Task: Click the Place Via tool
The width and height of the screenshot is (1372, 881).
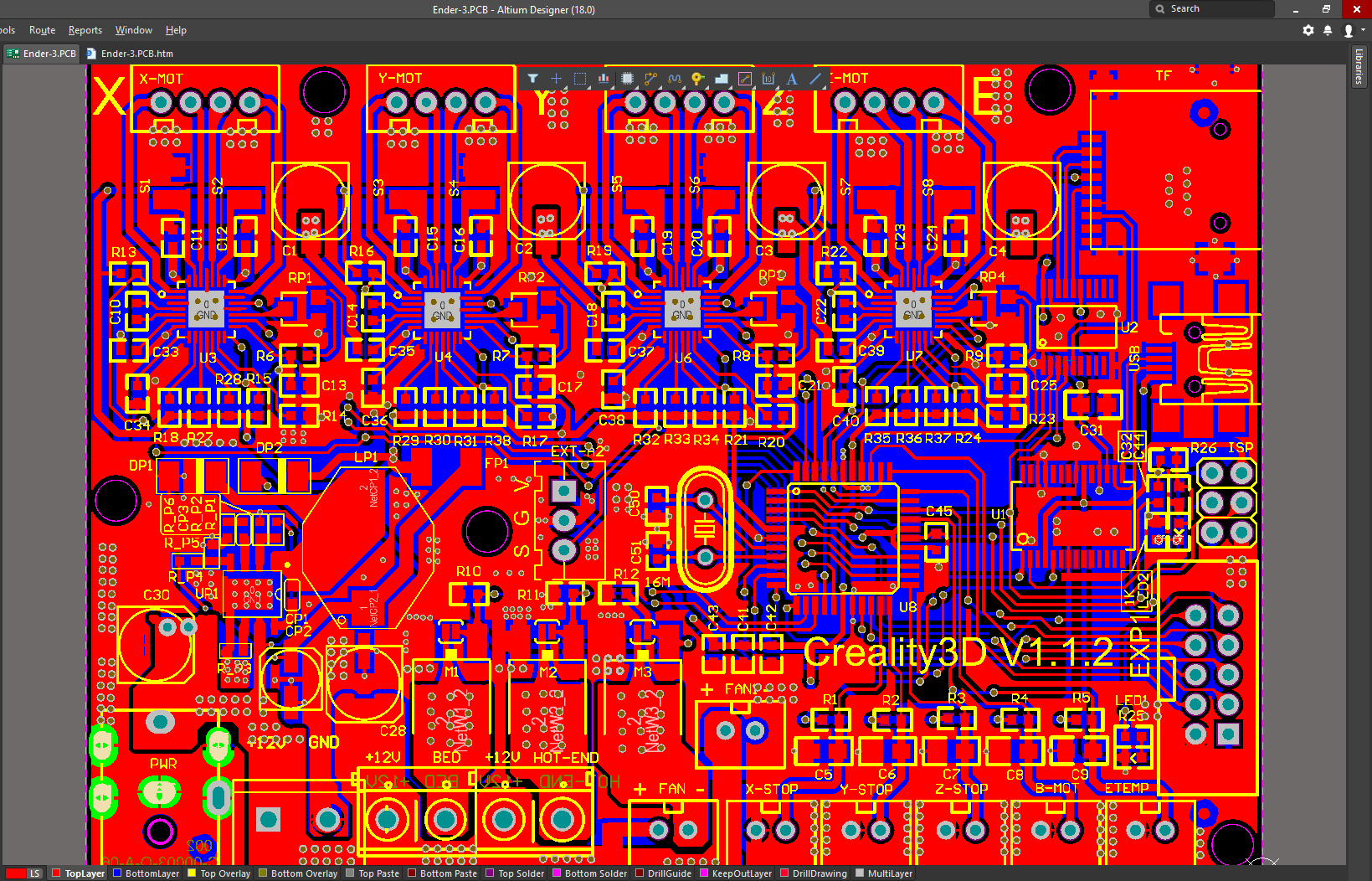Action: pyautogui.click(x=697, y=79)
